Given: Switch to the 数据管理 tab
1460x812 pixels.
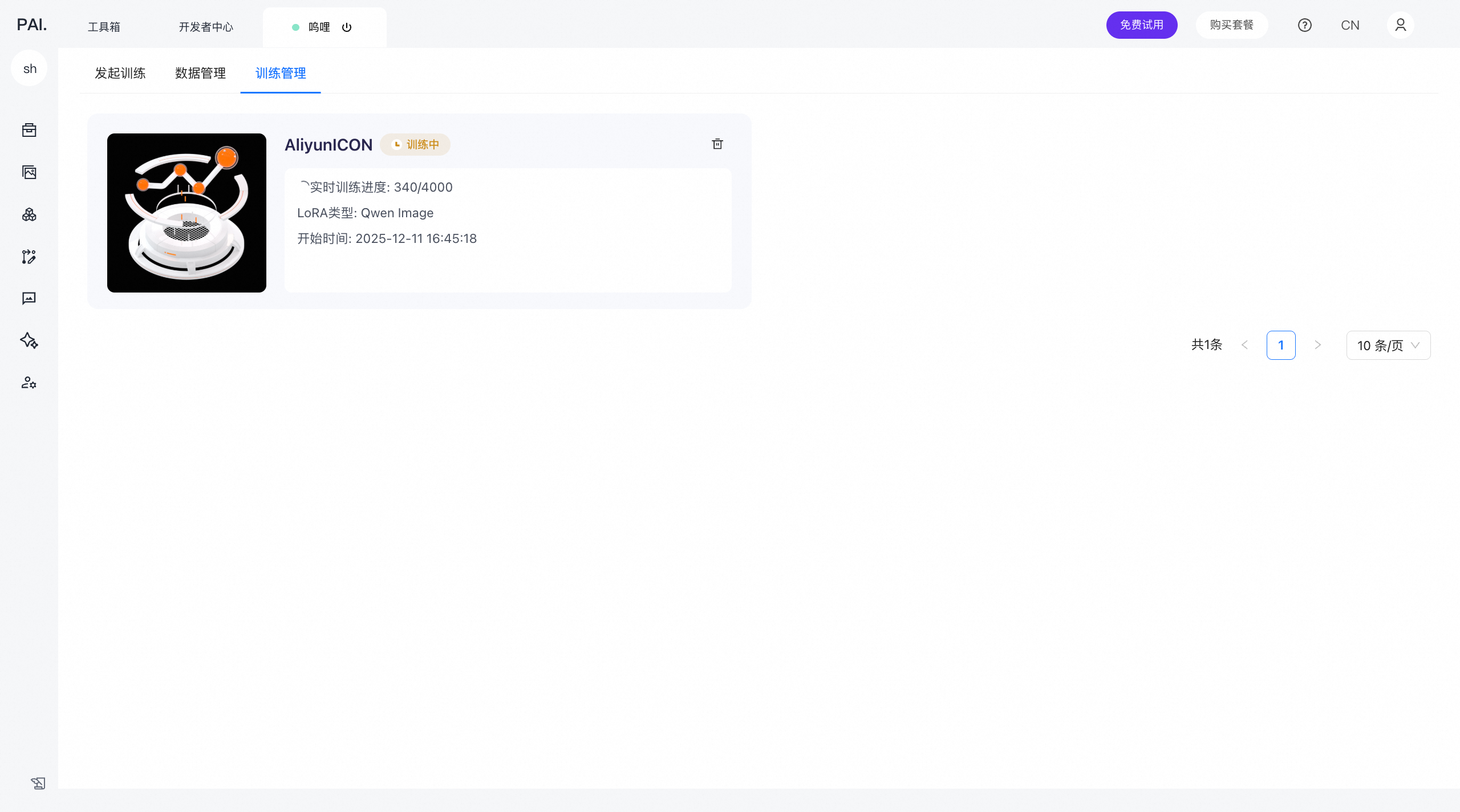Looking at the screenshot, I should 201,73.
